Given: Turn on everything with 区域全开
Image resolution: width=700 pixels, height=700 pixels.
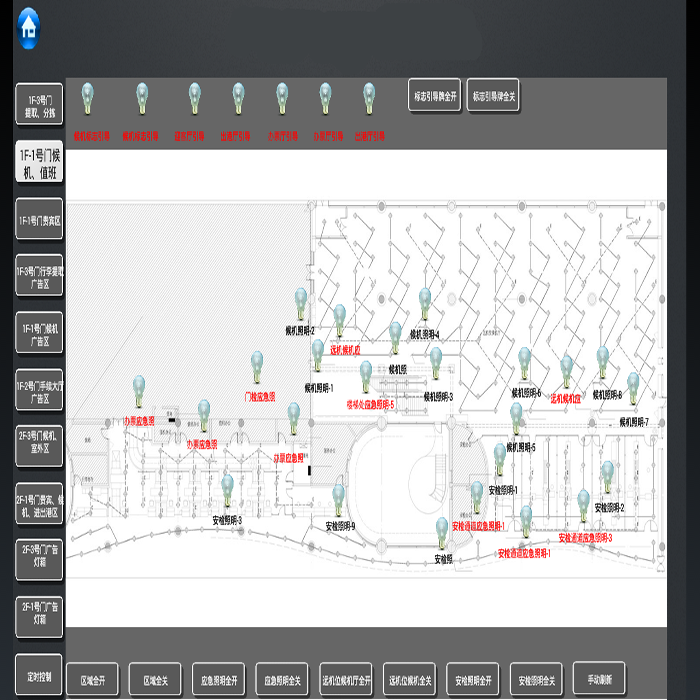Looking at the screenshot, I should [92, 679].
